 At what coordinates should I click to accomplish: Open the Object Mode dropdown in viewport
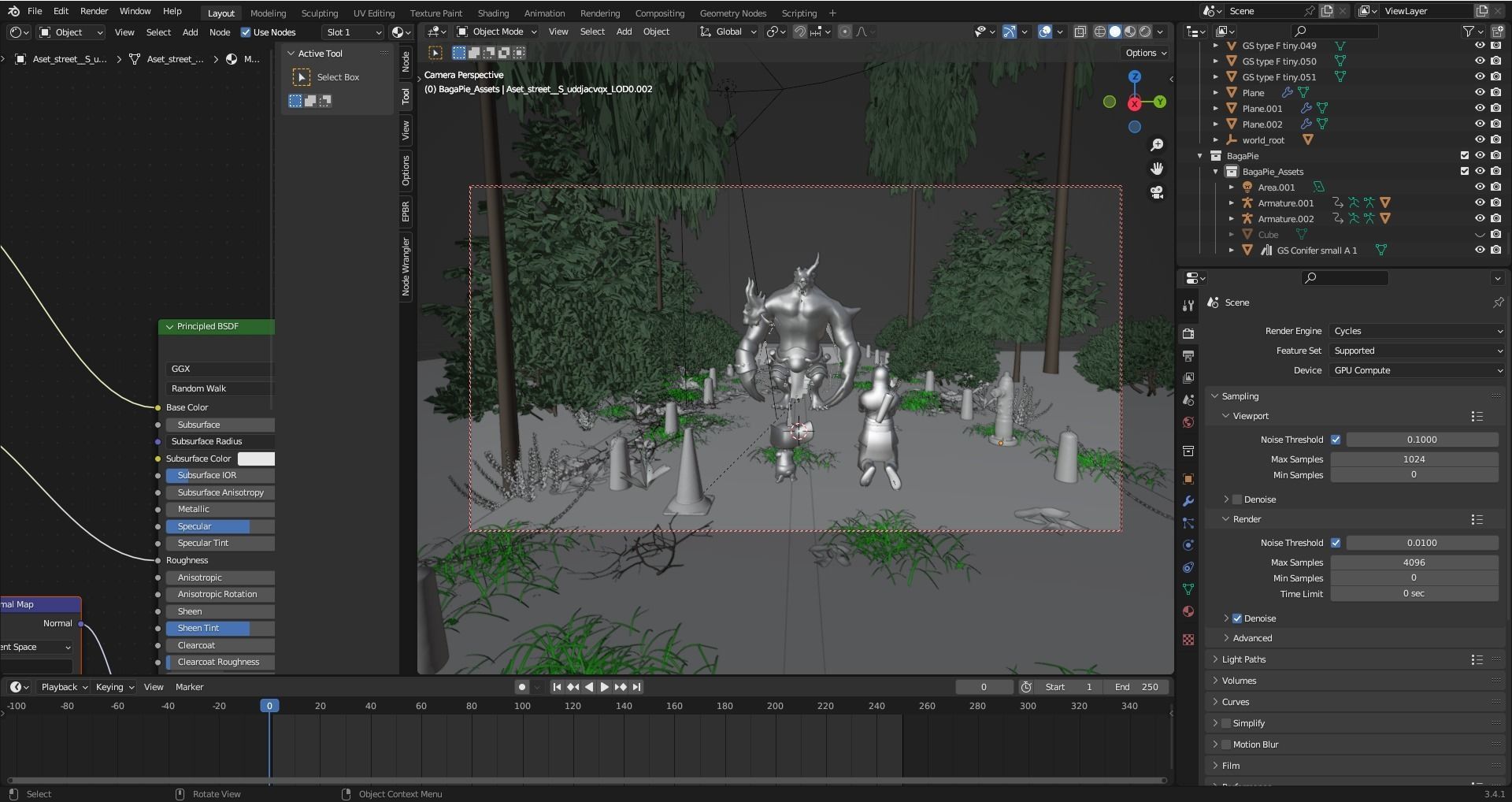coord(497,32)
